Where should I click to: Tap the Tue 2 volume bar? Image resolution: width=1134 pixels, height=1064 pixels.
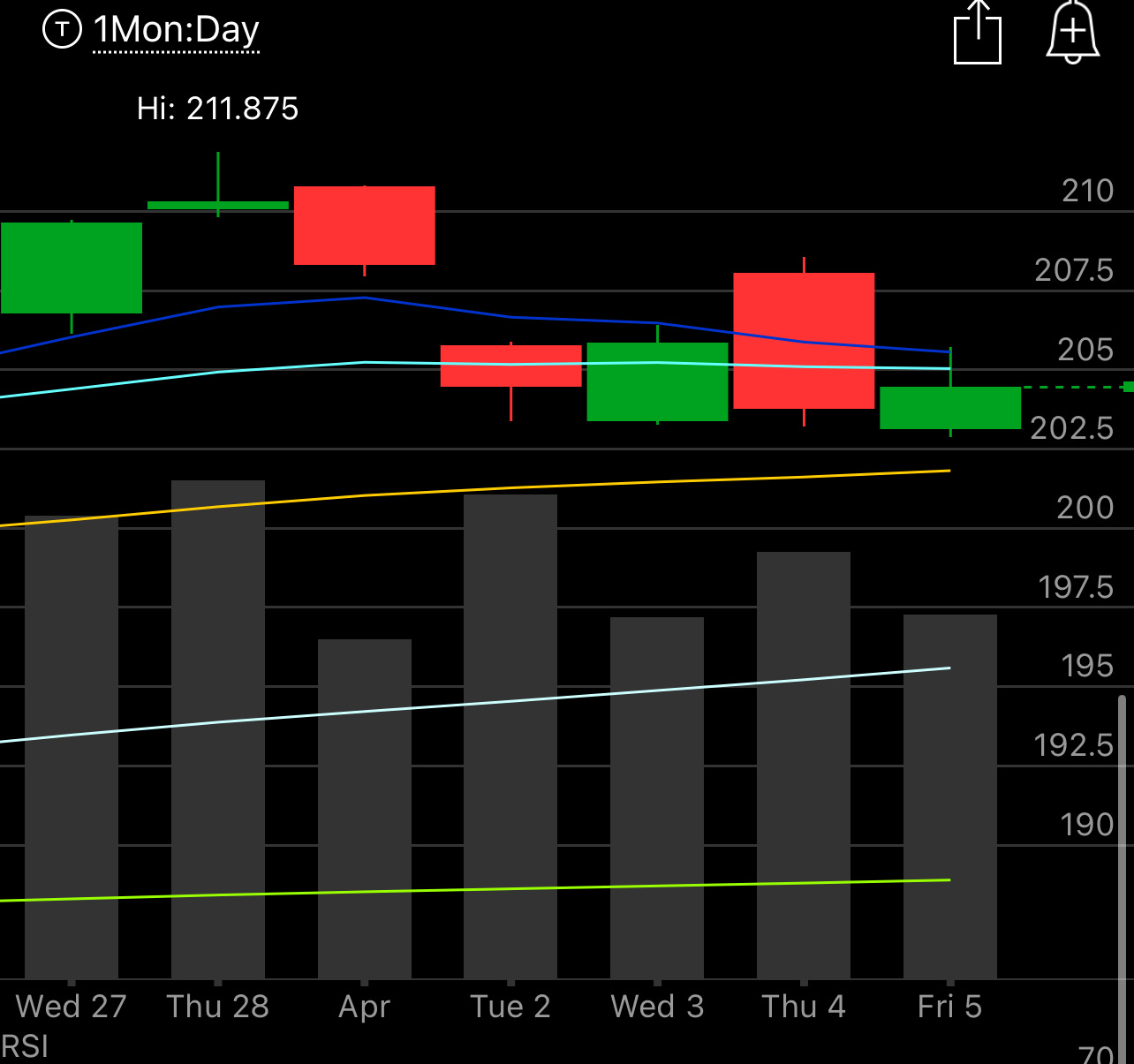coord(510,736)
